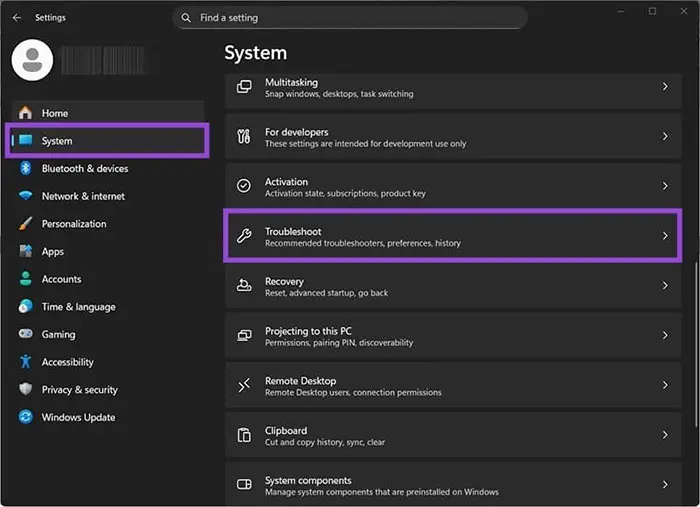Click the Gaming controller icon
The image size is (700, 507).
click(x=25, y=335)
